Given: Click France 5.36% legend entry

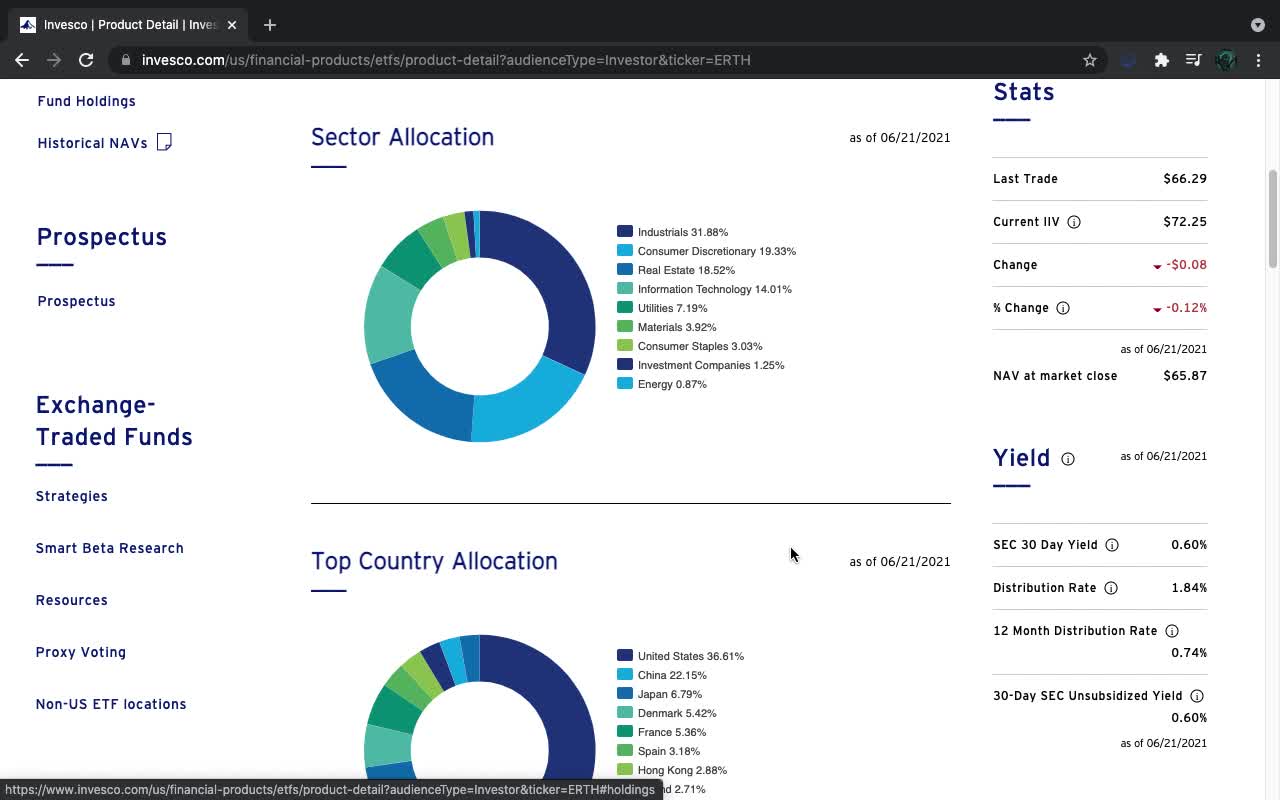Looking at the screenshot, I should click(x=662, y=732).
